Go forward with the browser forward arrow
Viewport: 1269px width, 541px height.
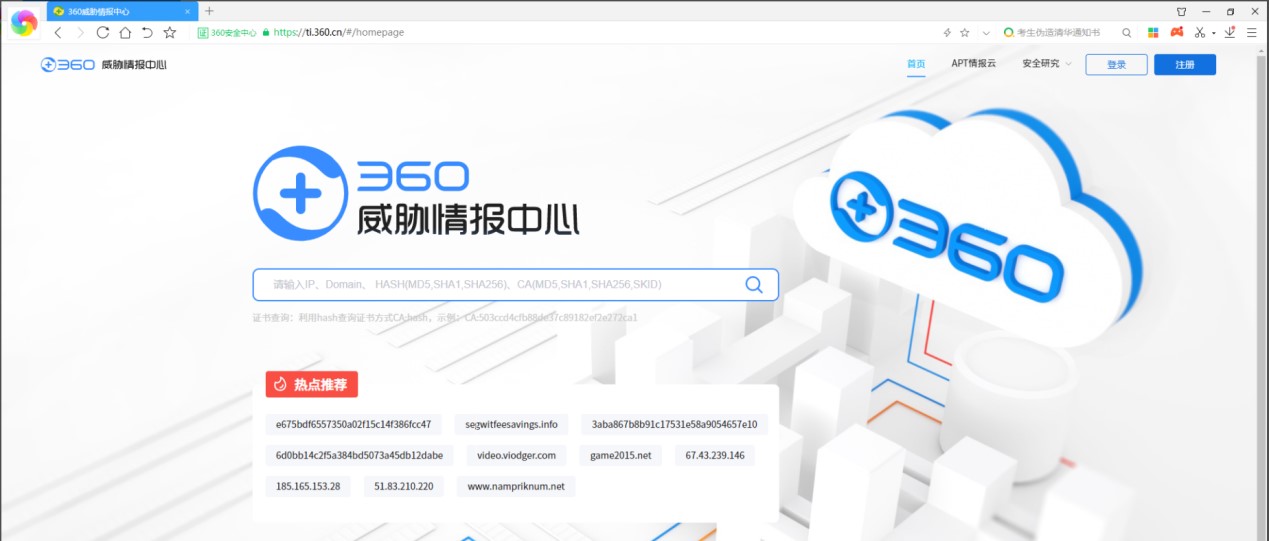pos(80,32)
